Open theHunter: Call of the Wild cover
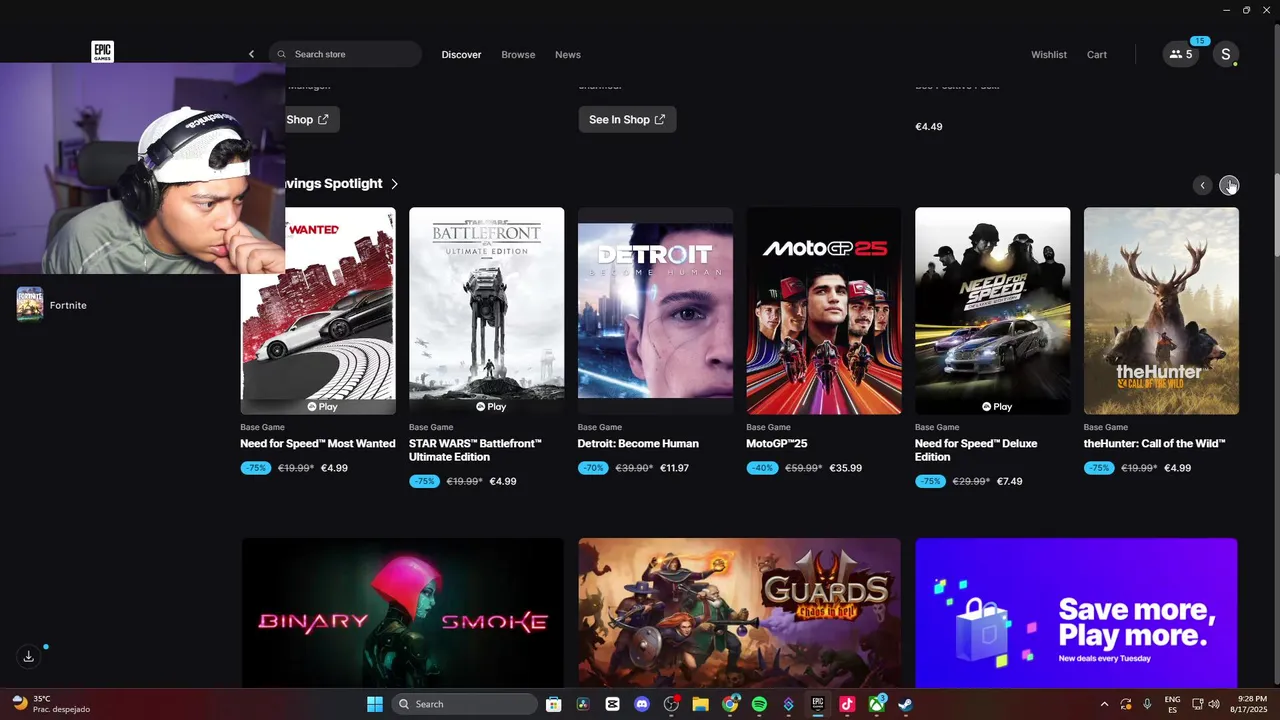Image resolution: width=1280 pixels, height=720 pixels. coord(1161,311)
